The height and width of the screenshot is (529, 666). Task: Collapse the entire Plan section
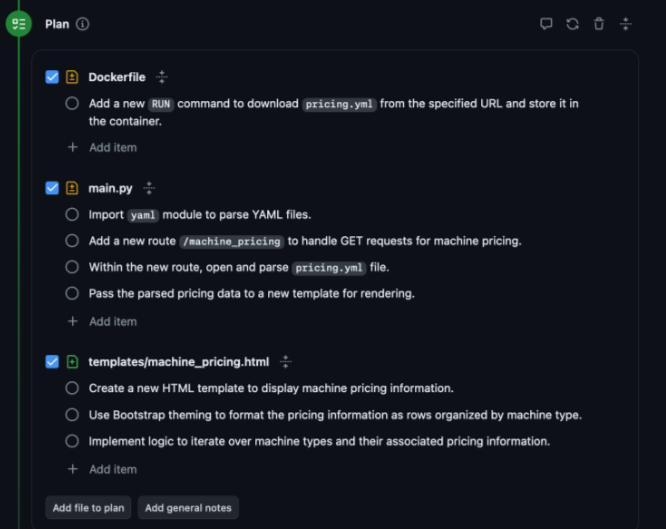pyautogui.click(x=626, y=24)
